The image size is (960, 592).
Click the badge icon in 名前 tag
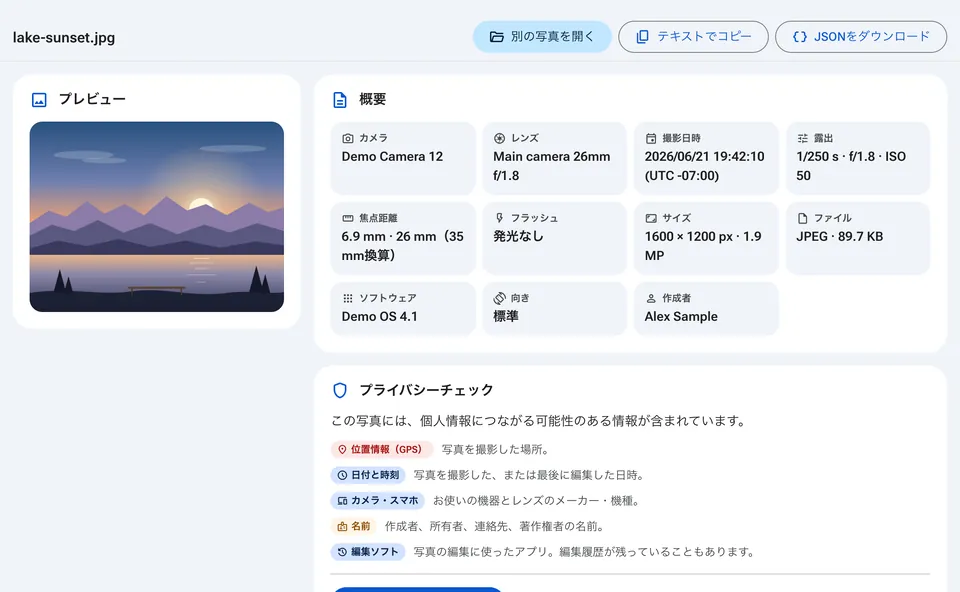coord(342,526)
